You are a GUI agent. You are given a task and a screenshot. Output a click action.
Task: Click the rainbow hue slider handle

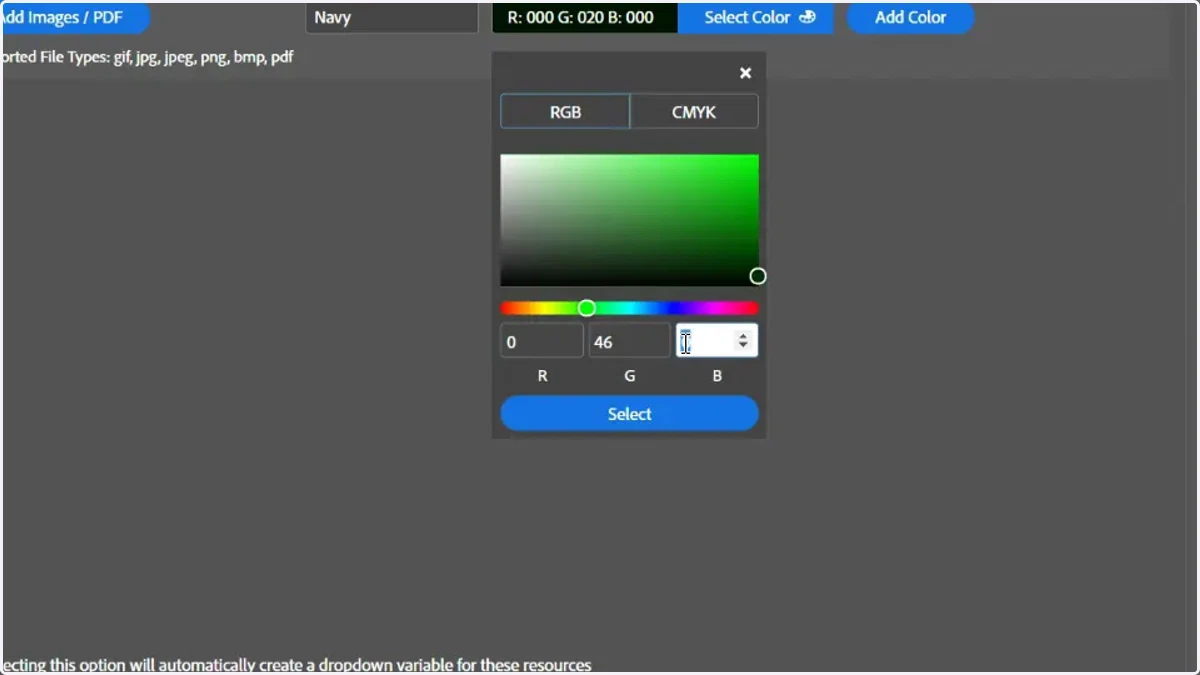(x=587, y=308)
